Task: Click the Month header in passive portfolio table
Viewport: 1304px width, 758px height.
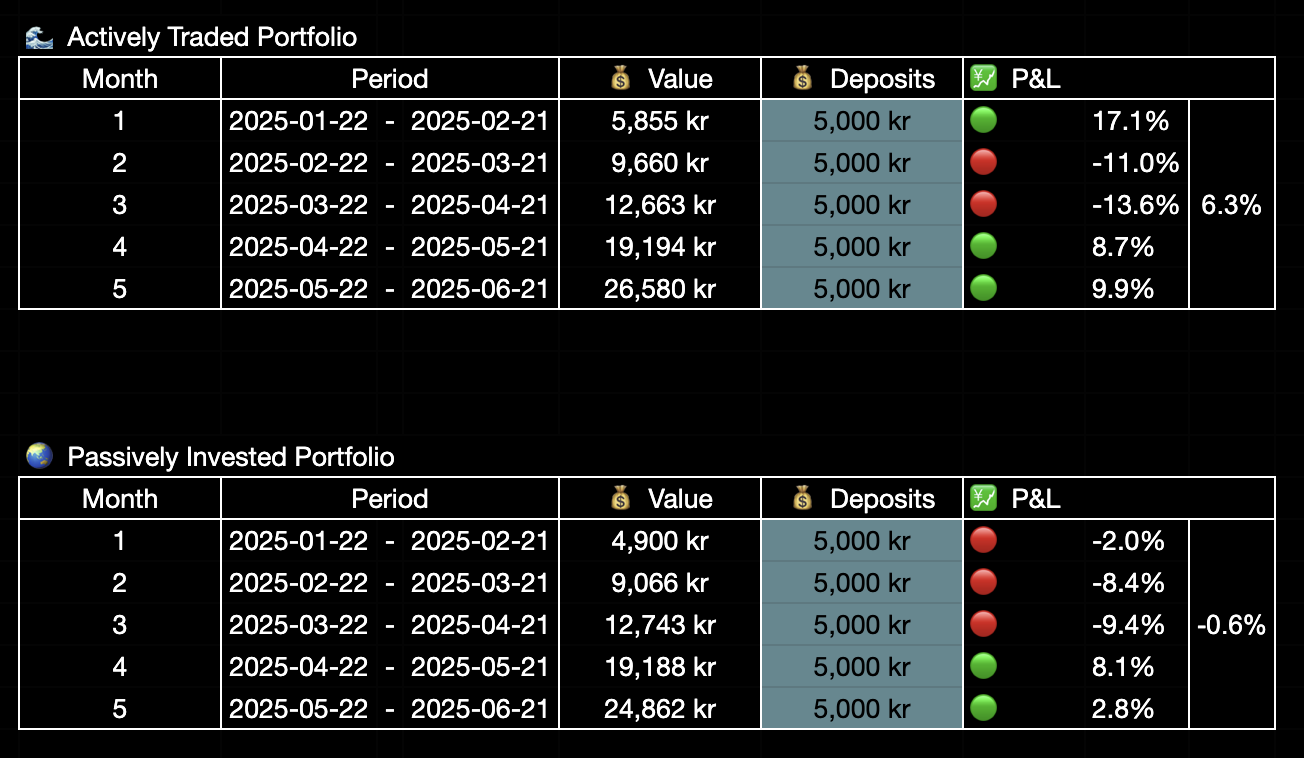Action: 120,498
